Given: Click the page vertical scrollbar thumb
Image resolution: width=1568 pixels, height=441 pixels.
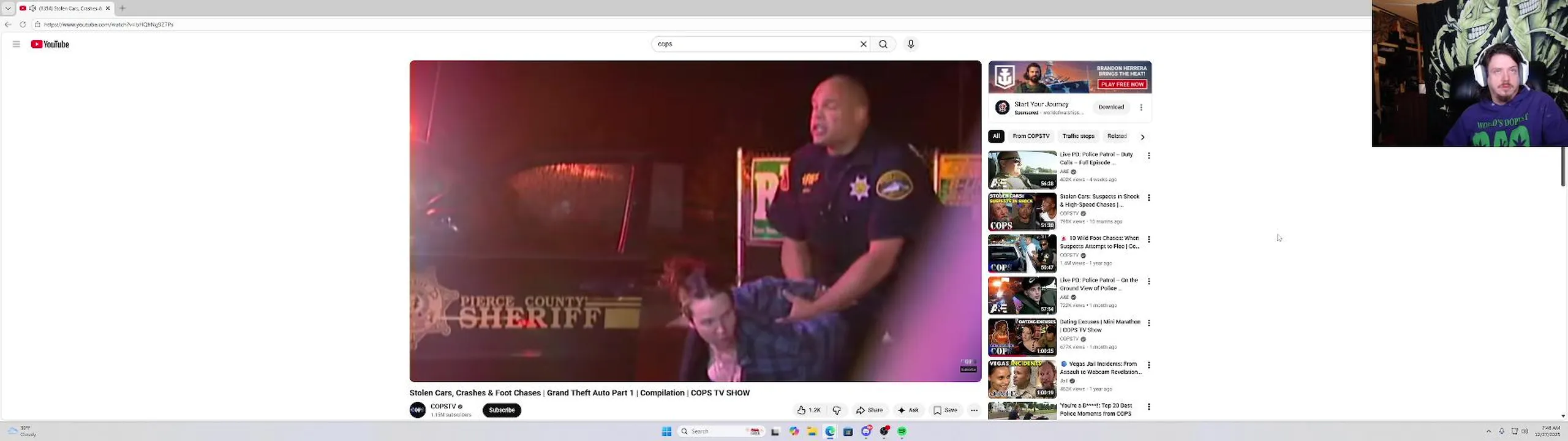Looking at the screenshot, I should click(1563, 166).
